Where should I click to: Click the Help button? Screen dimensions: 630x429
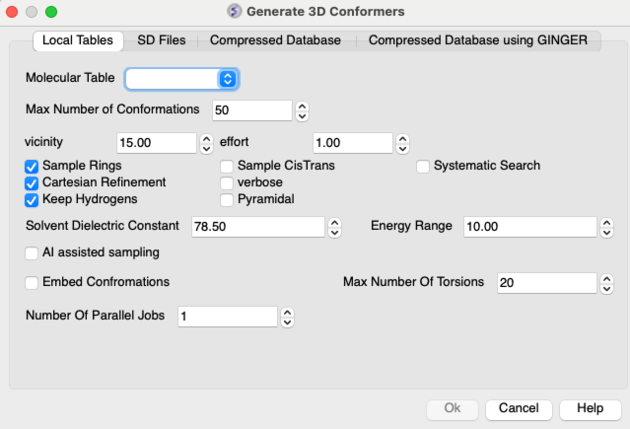click(590, 409)
